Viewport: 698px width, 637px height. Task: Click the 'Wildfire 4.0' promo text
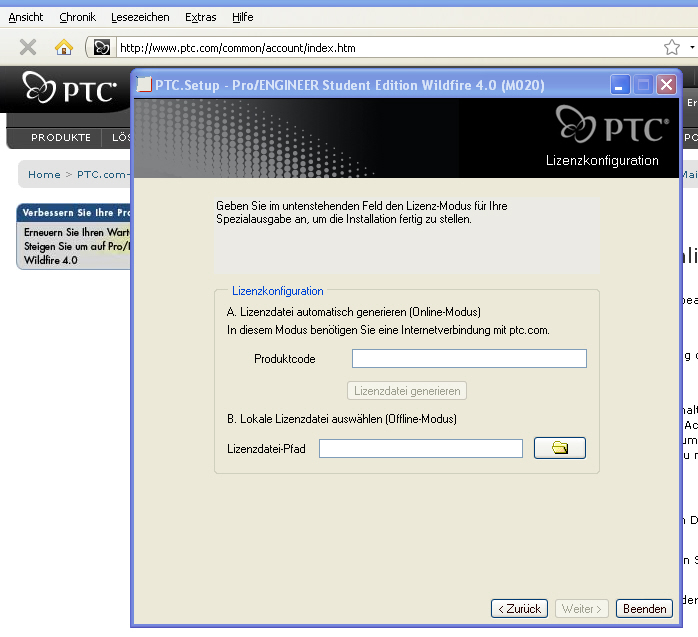click(x=50, y=260)
